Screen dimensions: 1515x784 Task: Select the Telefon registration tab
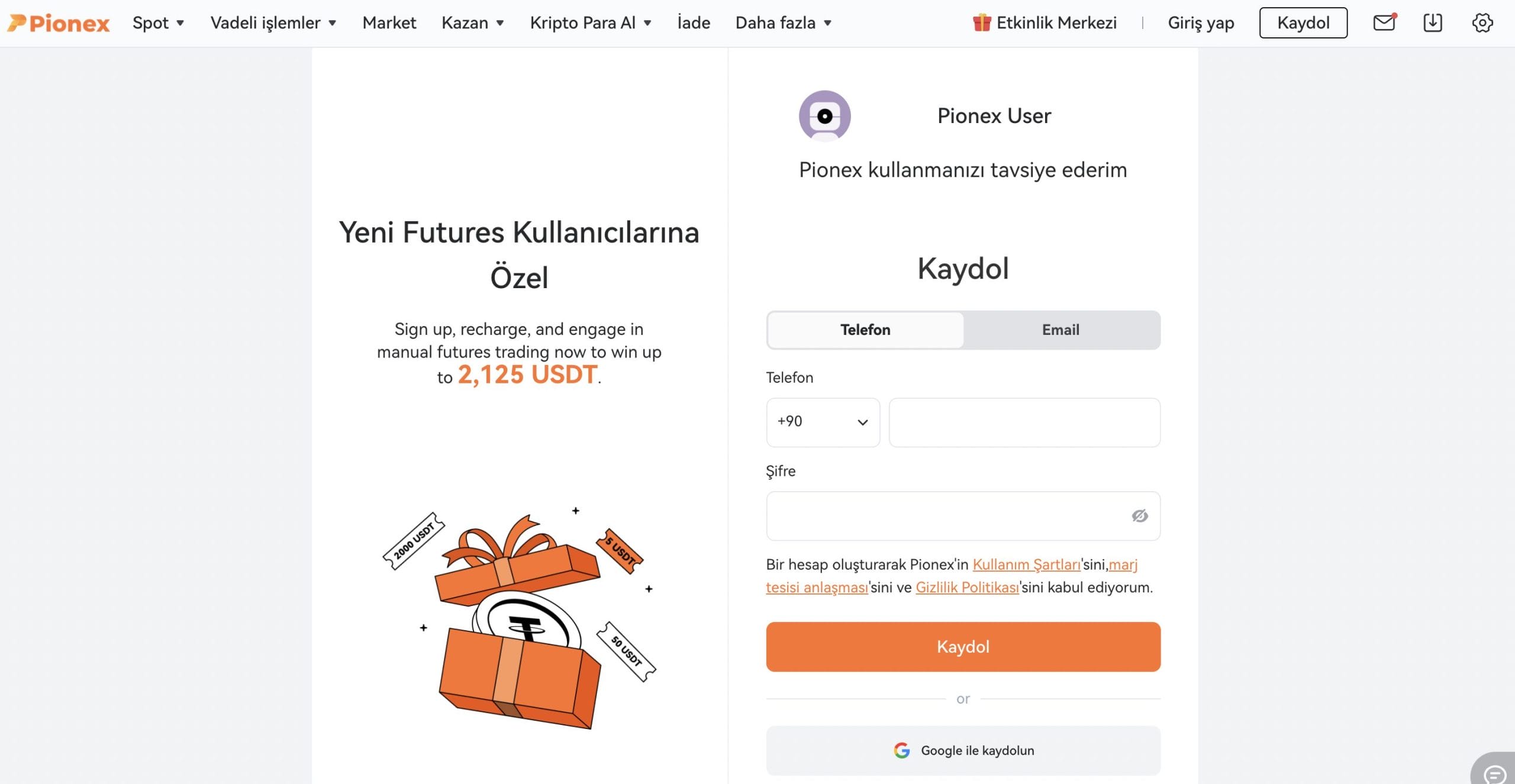(x=865, y=330)
